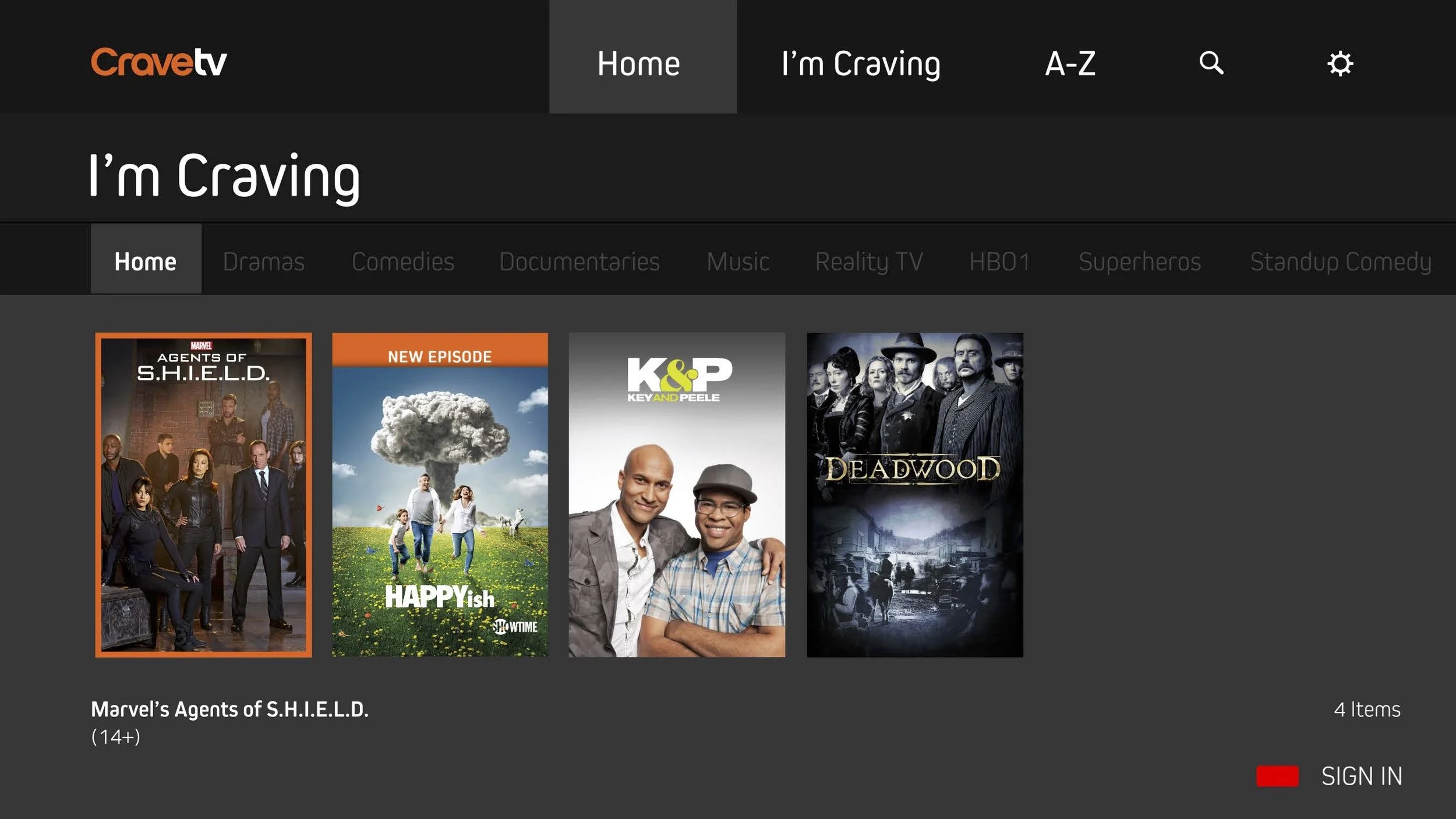The image size is (1456, 819).
Task: Go to the A-Z navigation tab
Action: (1070, 63)
